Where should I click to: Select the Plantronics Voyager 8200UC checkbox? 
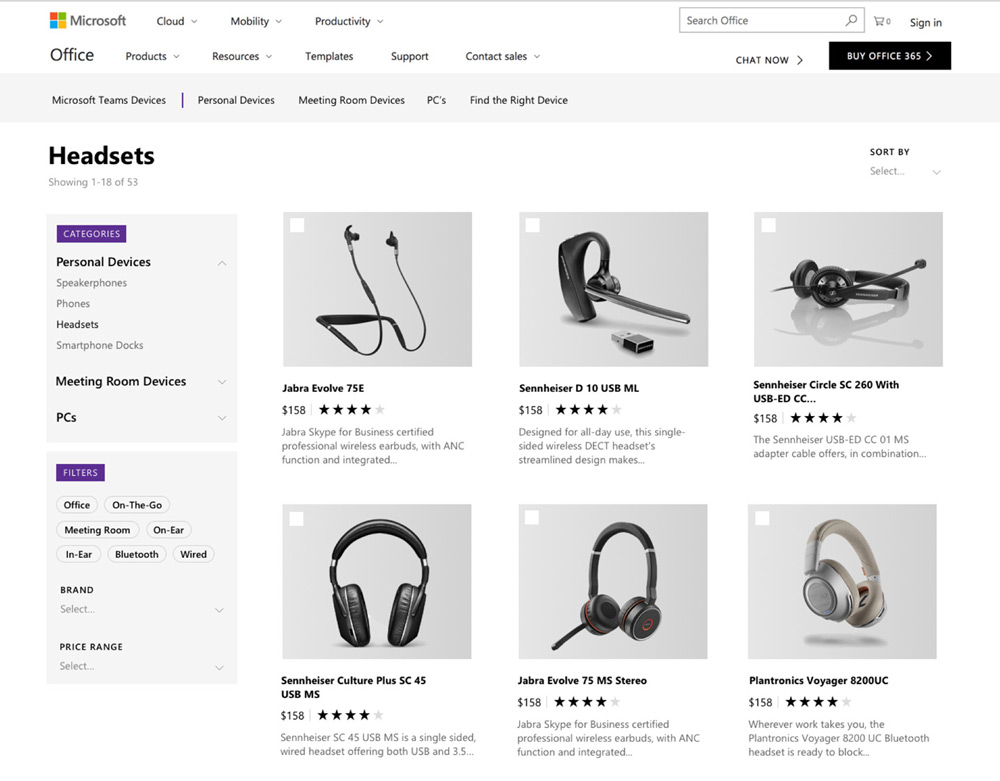pos(762,518)
